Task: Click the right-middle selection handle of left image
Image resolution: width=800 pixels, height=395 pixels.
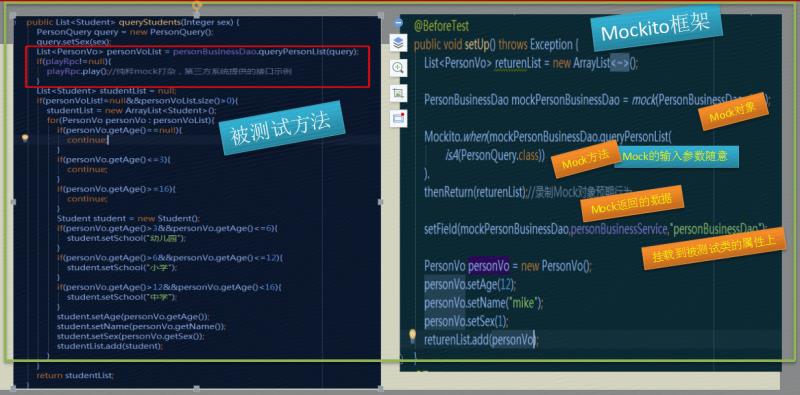Action: (380, 202)
